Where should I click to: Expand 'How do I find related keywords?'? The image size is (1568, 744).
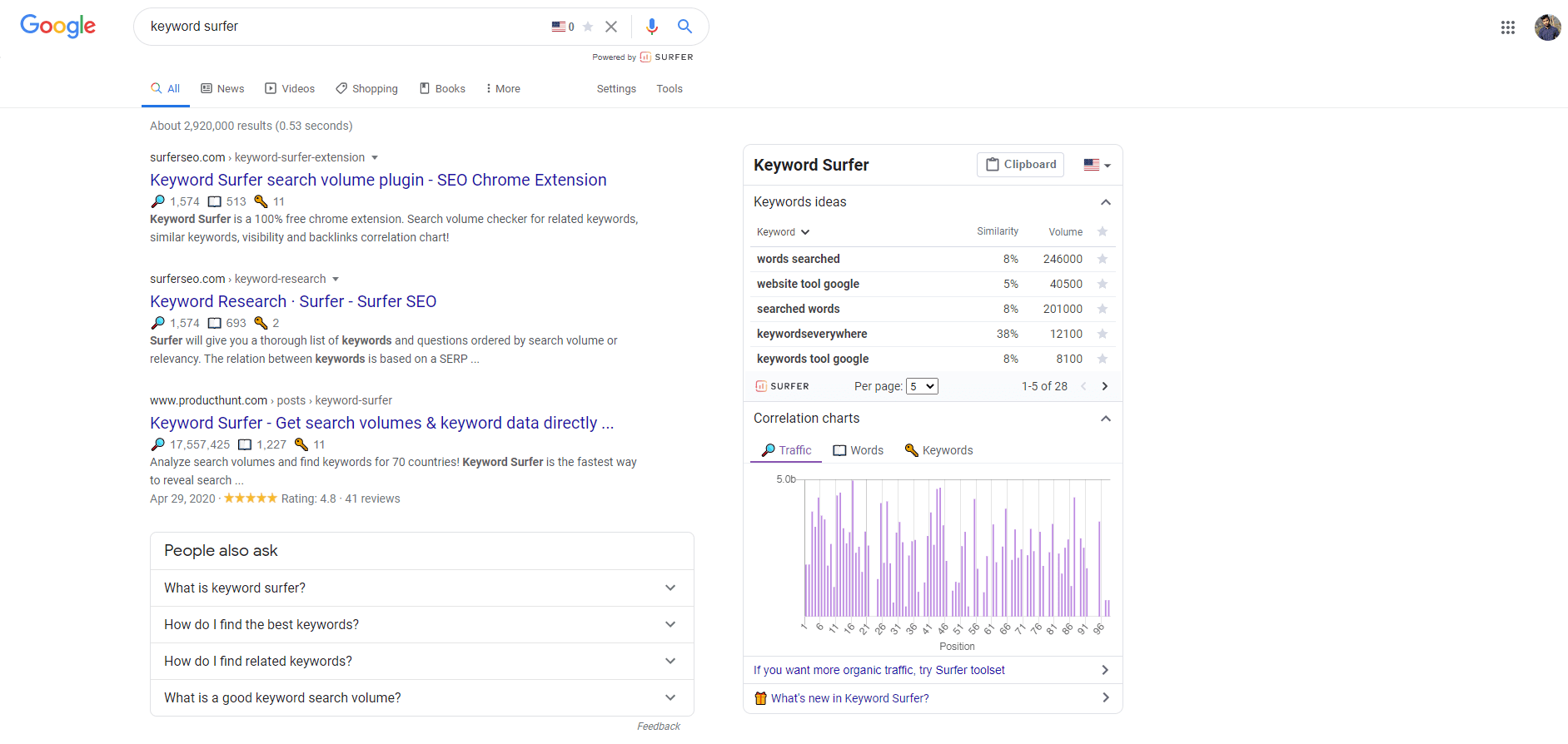(422, 661)
